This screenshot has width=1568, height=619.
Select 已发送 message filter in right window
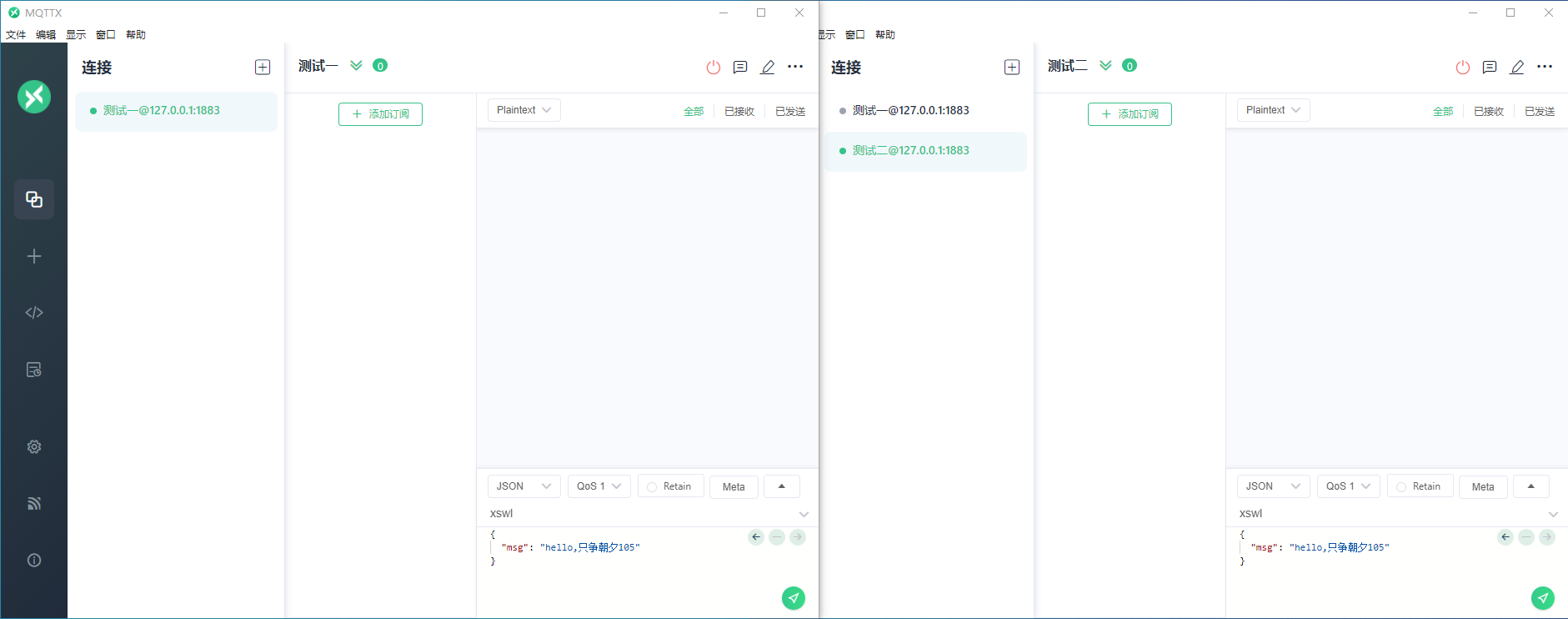pos(1540,112)
